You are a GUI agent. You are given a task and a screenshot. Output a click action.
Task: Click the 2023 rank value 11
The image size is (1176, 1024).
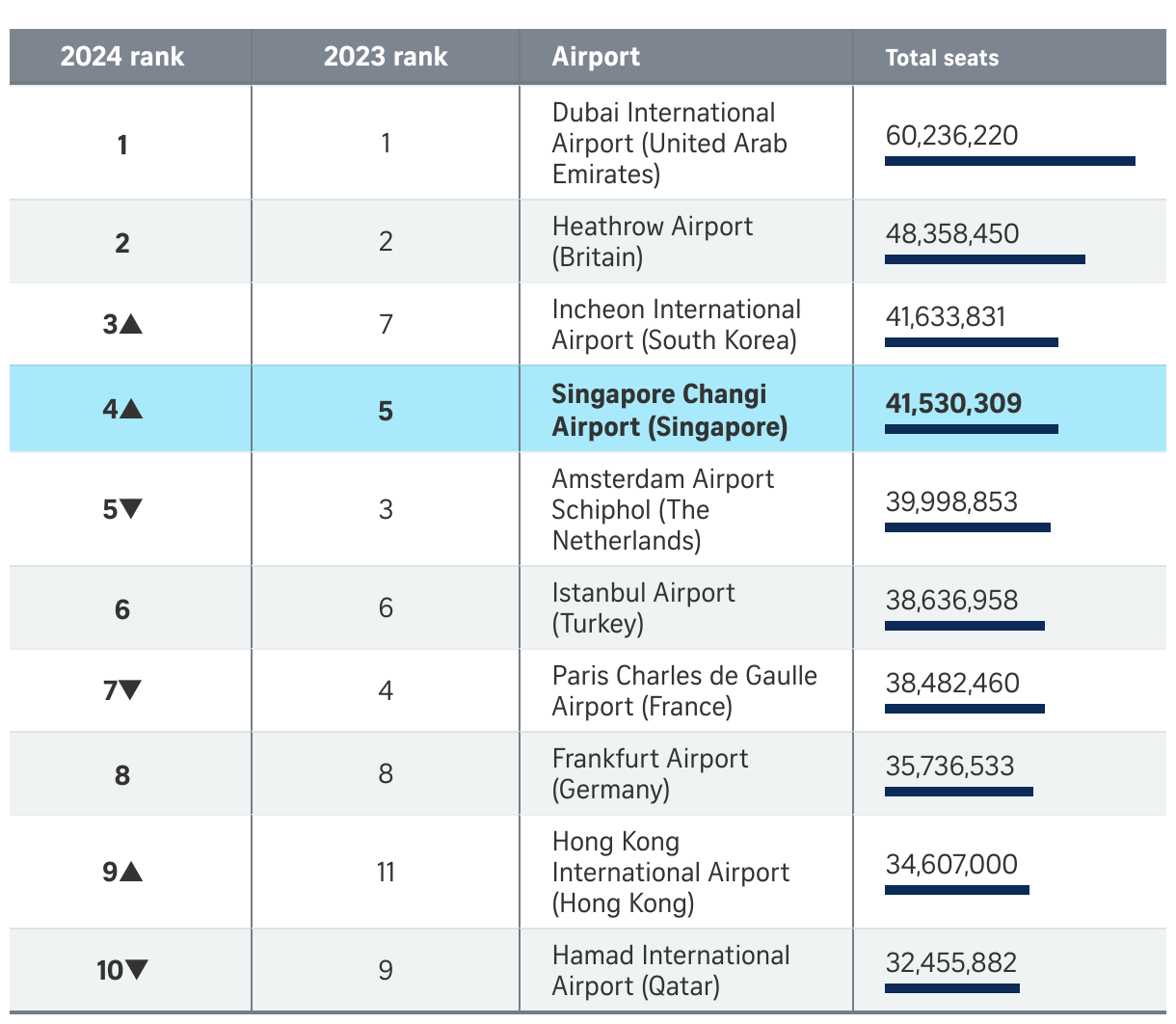[386, 873]
